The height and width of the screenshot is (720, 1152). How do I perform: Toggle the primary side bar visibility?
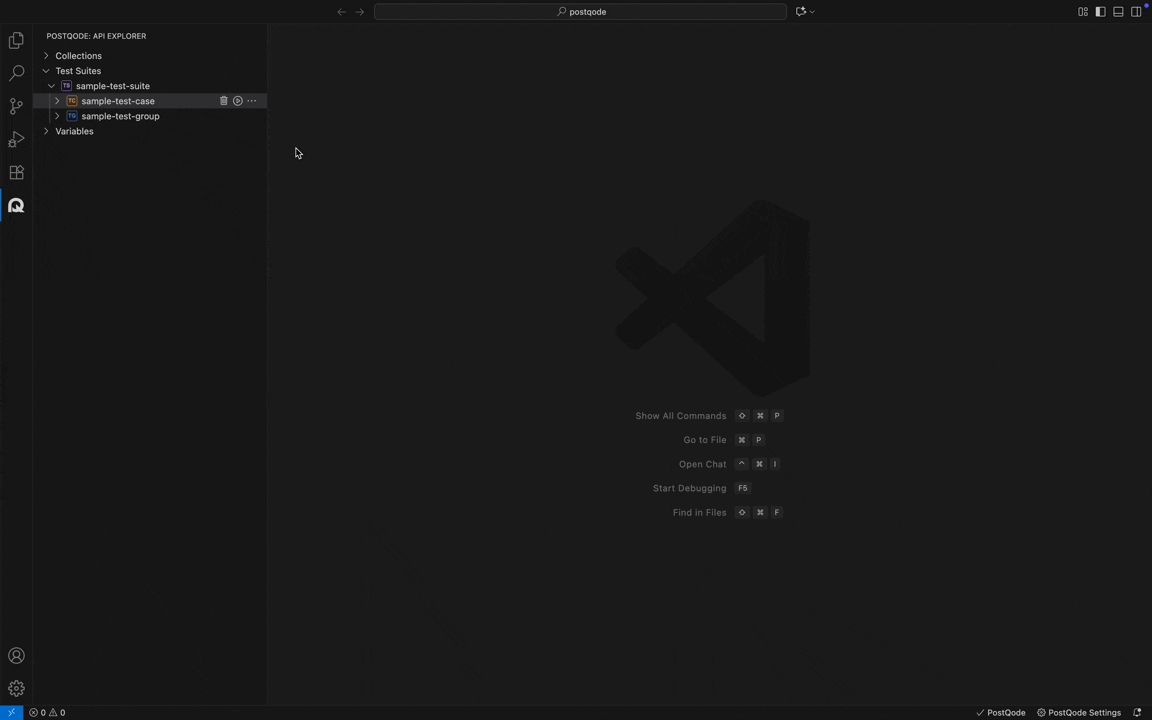[x=1100, y=12]
